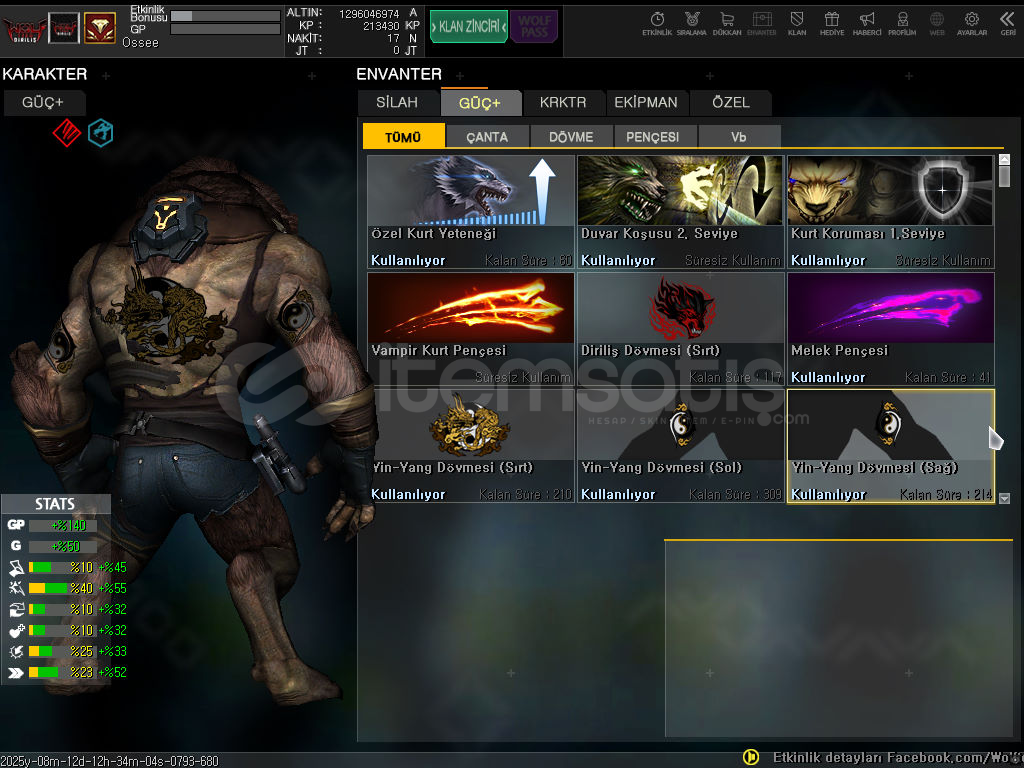Select the Vampir Kurt Pençesi item
This screenshot has width=1024, height=768.
[471, 328]
